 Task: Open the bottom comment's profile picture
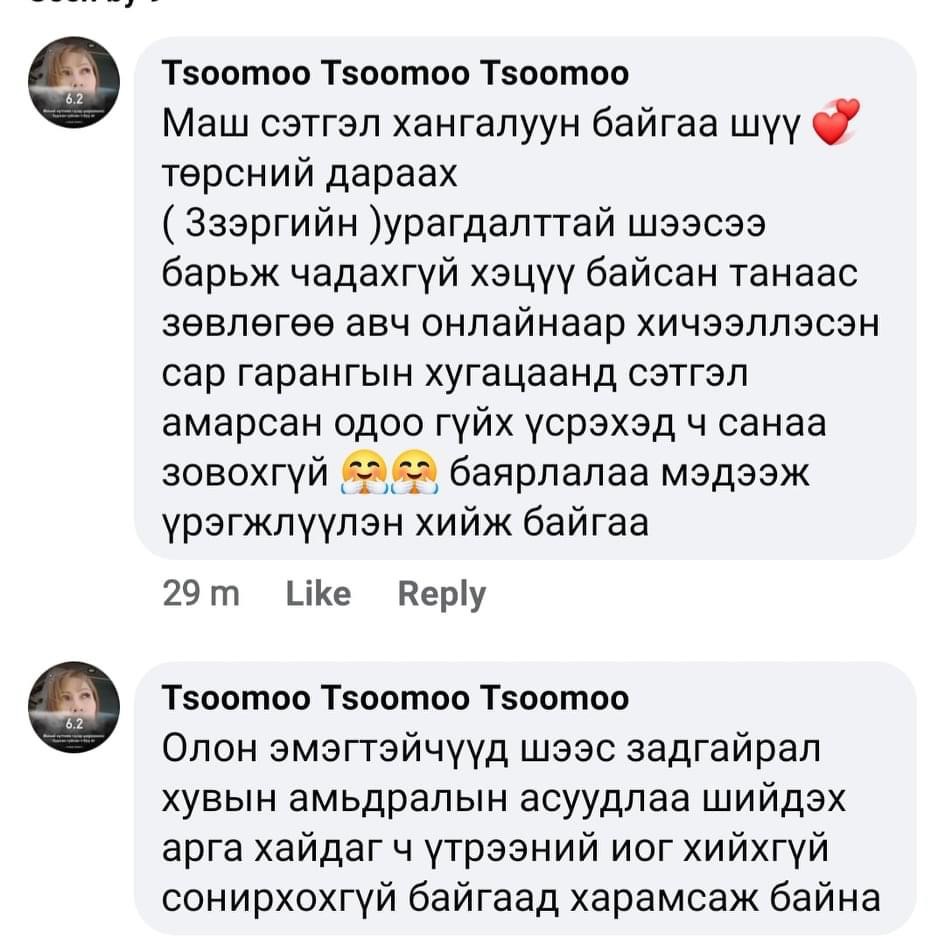74,708
